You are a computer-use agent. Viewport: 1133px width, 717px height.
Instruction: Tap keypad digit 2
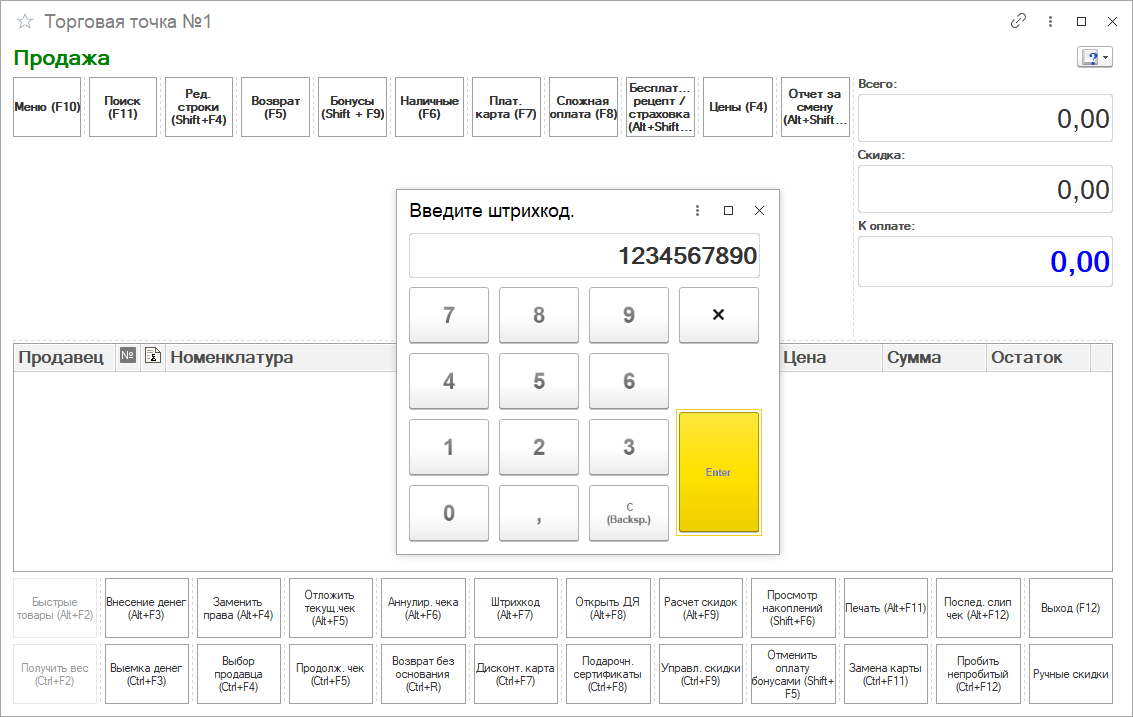[x=539, y=447]
